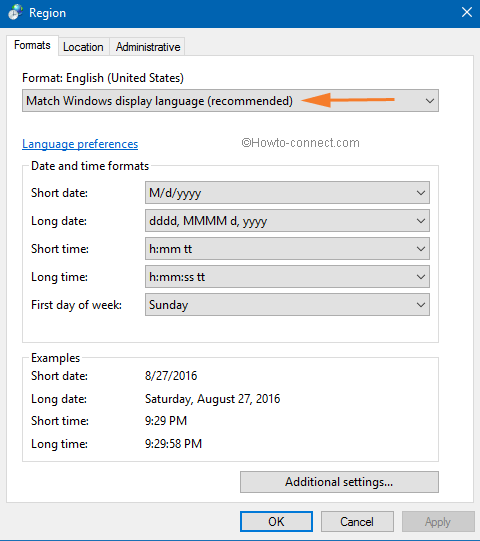Select the example short time 9:29 PM
Image resolution: width=480 pixels, height=541 pixels.
[x=166, y=421]
